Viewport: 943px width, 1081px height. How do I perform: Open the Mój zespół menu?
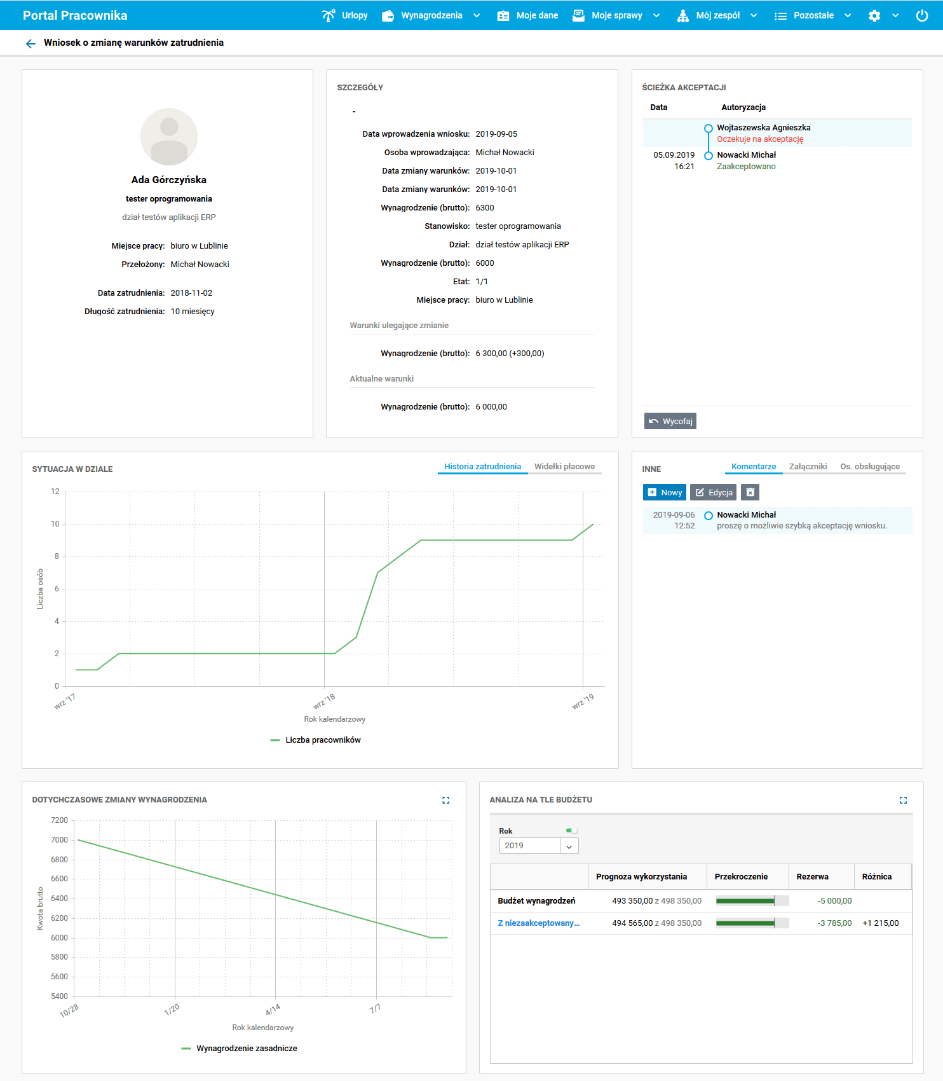point(717,15)
